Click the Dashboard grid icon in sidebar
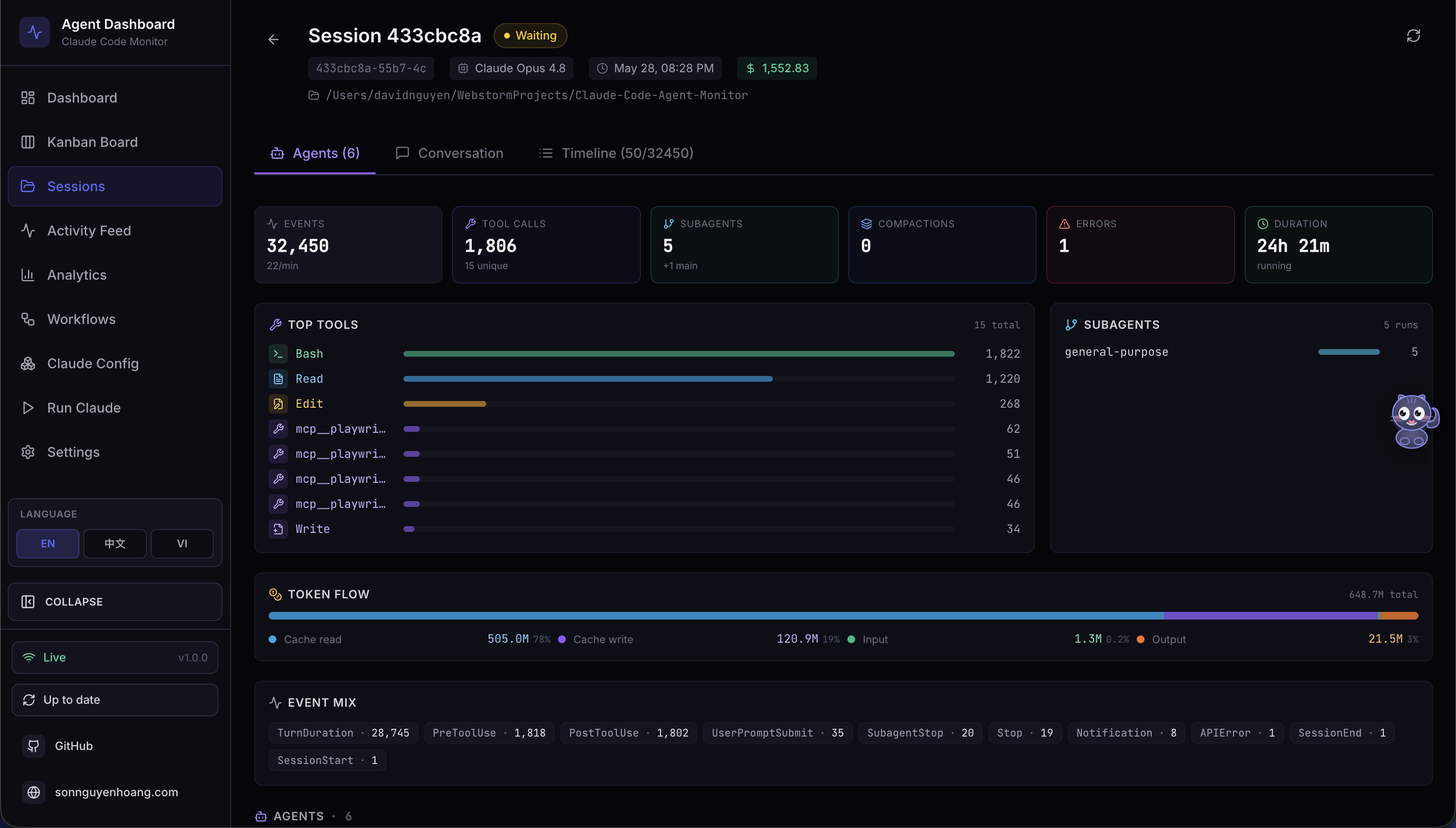The image size is (1456, 828). pyautogui.click(x=28, y=98)
